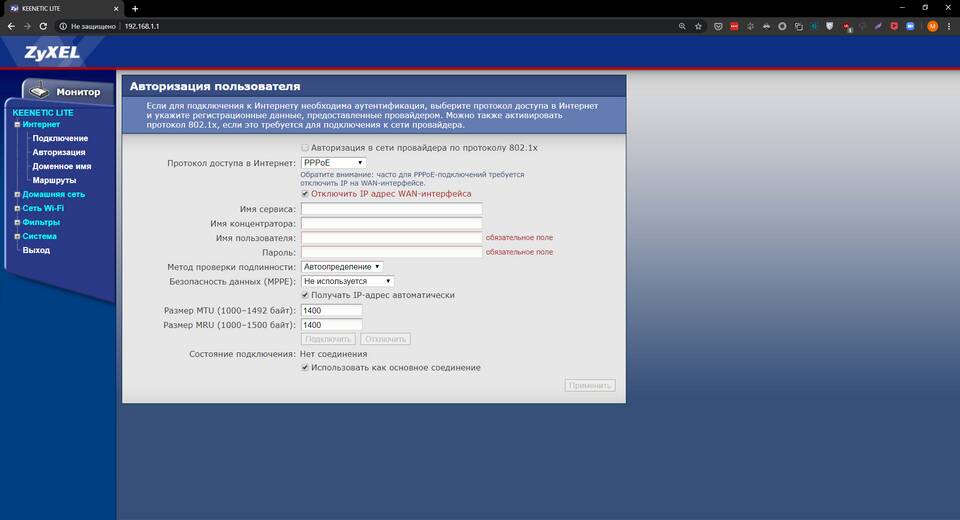The image size is (960, 520).
Task: Go back using the browser back arrow
Action: (11, 26)
